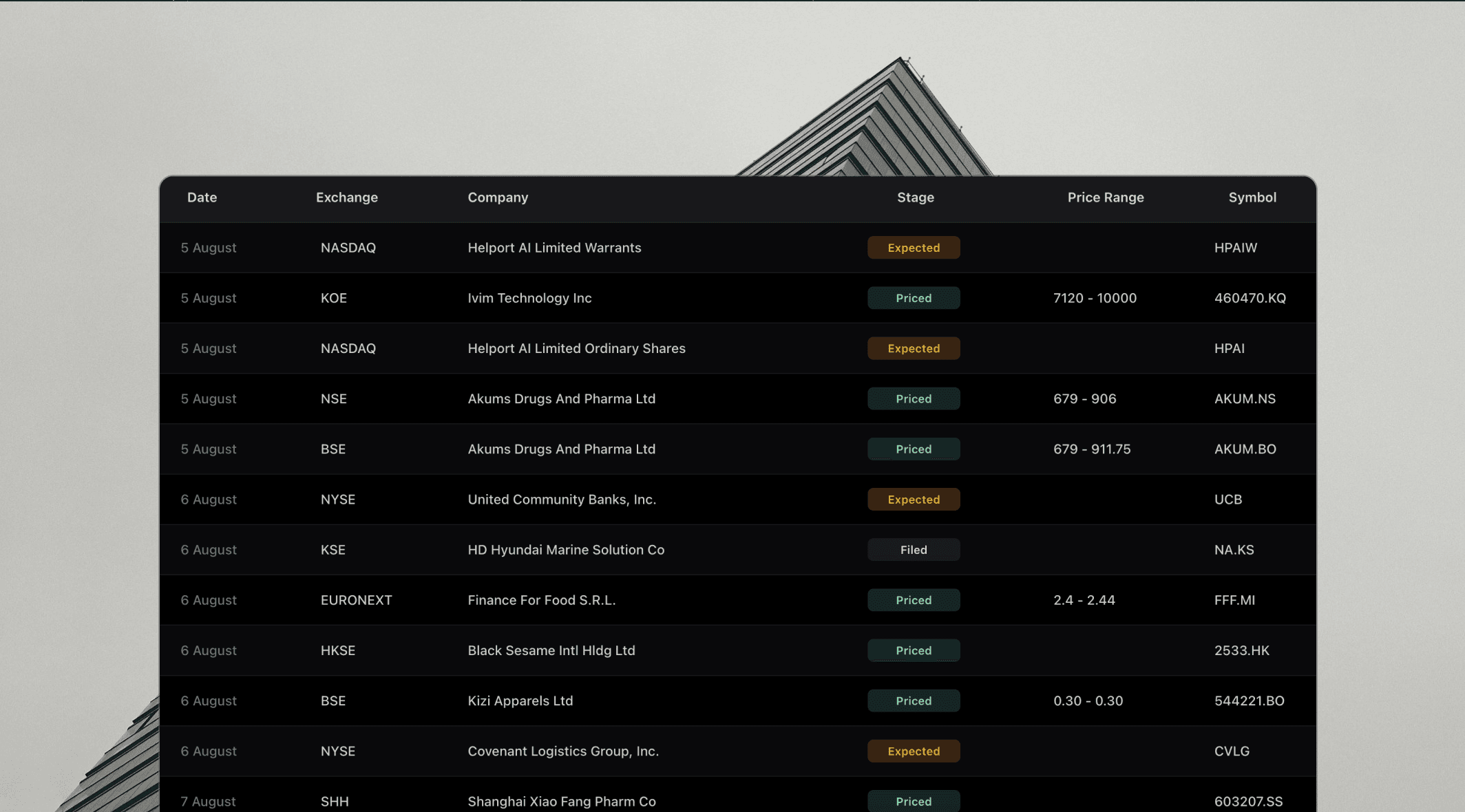Screen dimensions: 1465x812
Task: Click the Kizi Apparels Ltd company name
Action: pos(520,701)
